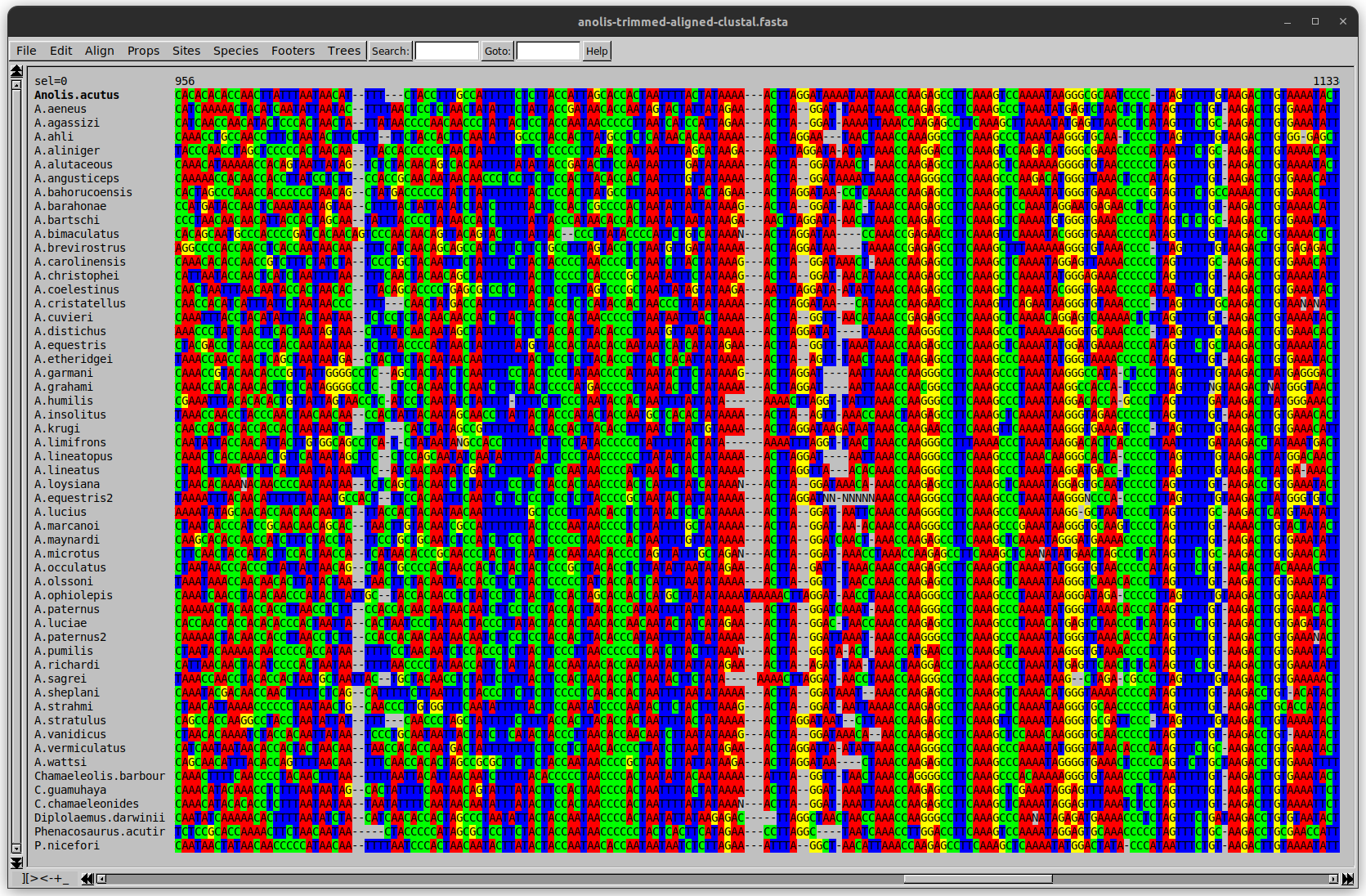Focus the Search input field

(446, 51)
